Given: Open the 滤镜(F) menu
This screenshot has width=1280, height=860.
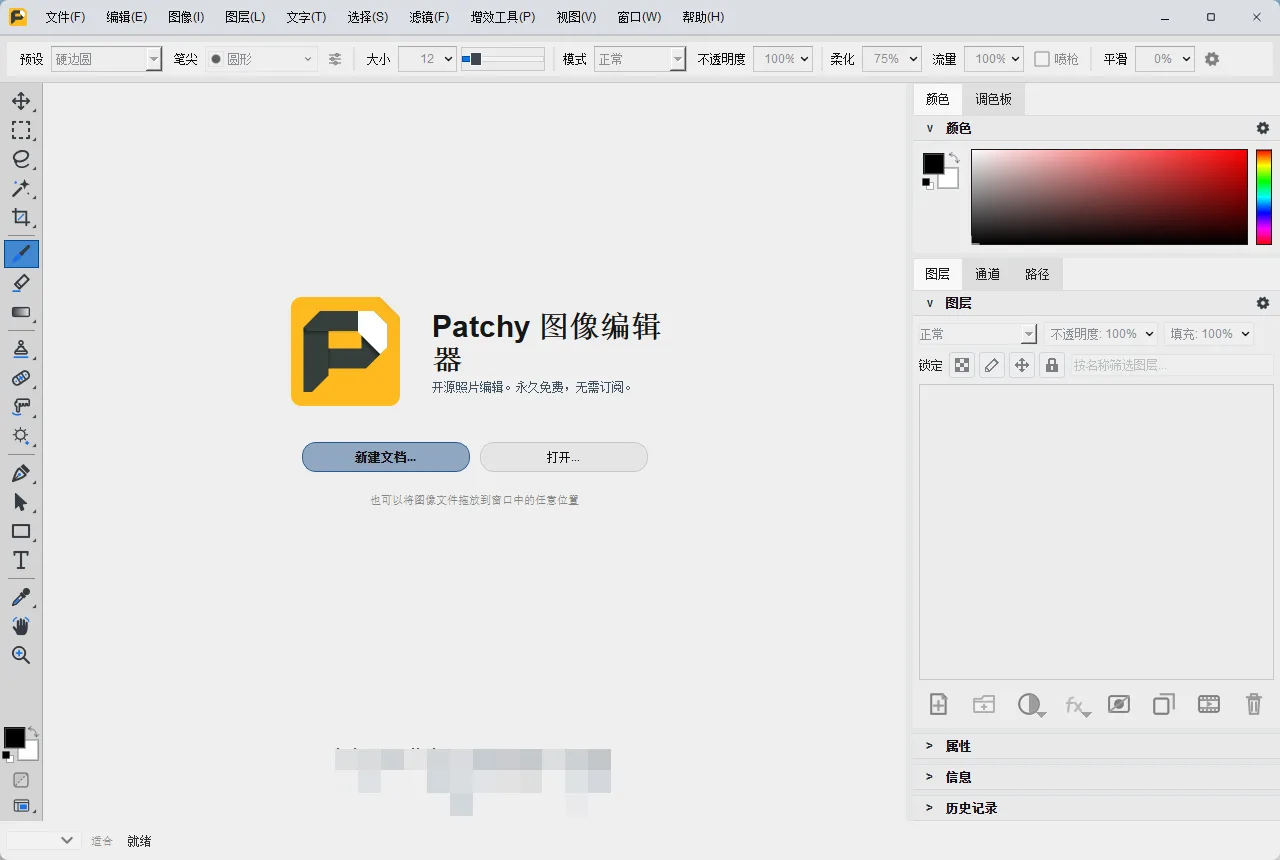Looking at the screenshot, I should (429, 17).
